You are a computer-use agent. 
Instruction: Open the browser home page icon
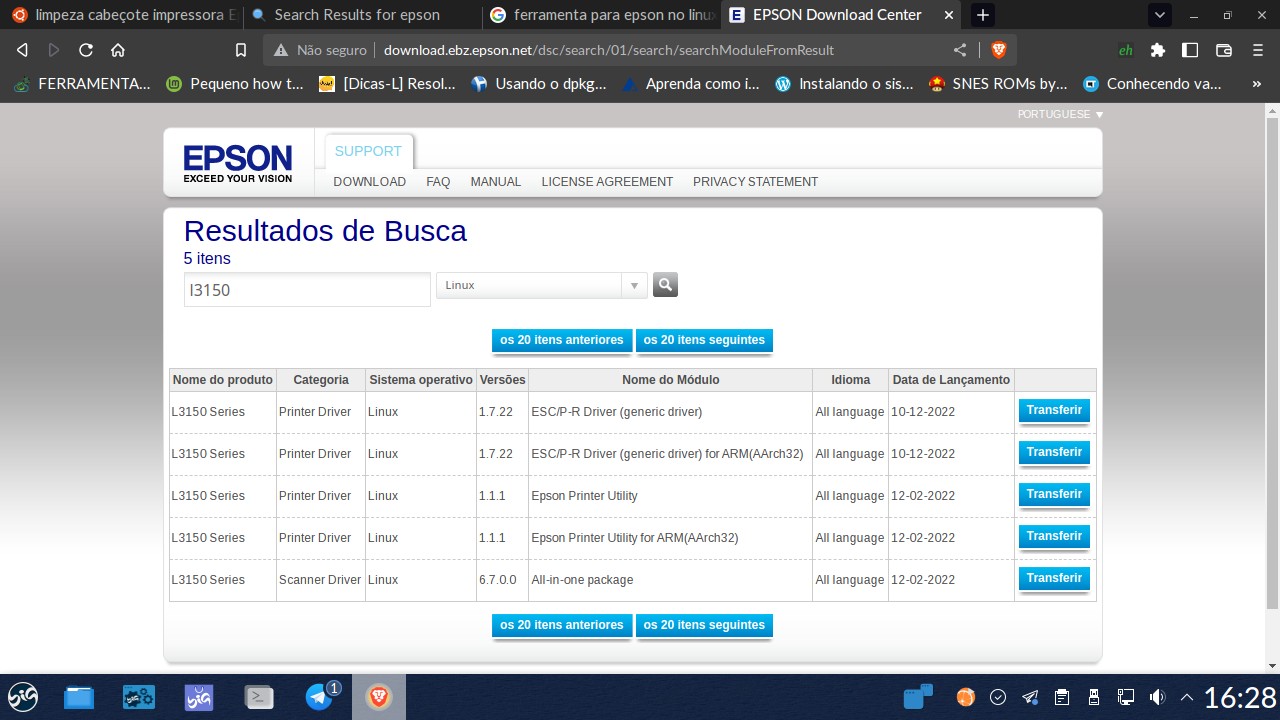118,50
